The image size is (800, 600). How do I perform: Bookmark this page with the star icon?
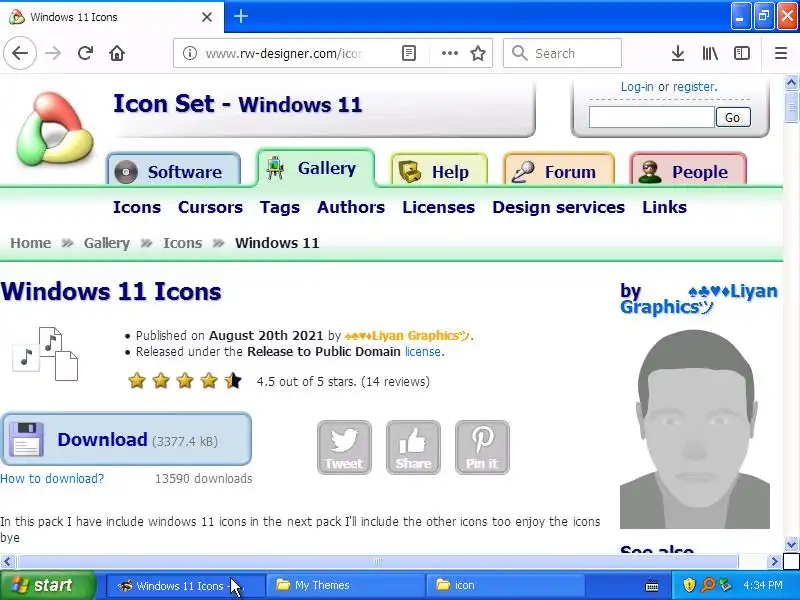coord(478,53)
